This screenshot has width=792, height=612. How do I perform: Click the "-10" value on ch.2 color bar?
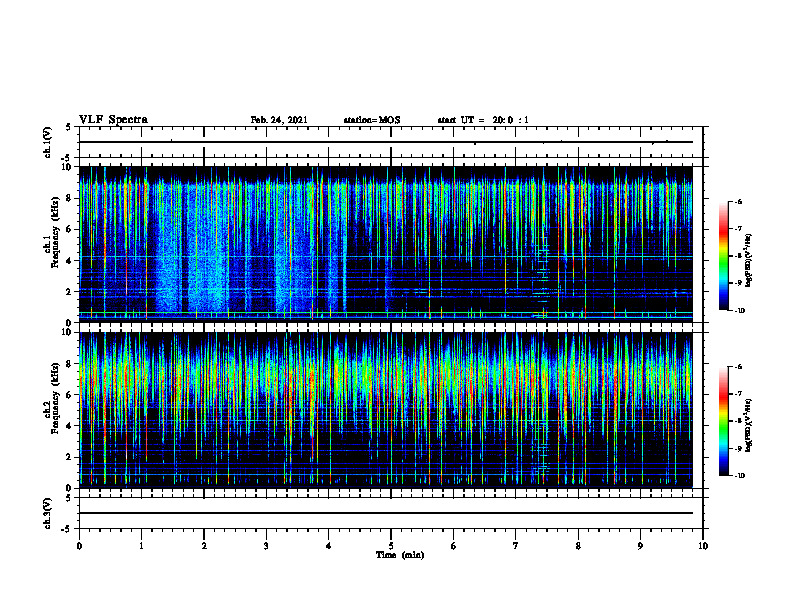point(739,475)
